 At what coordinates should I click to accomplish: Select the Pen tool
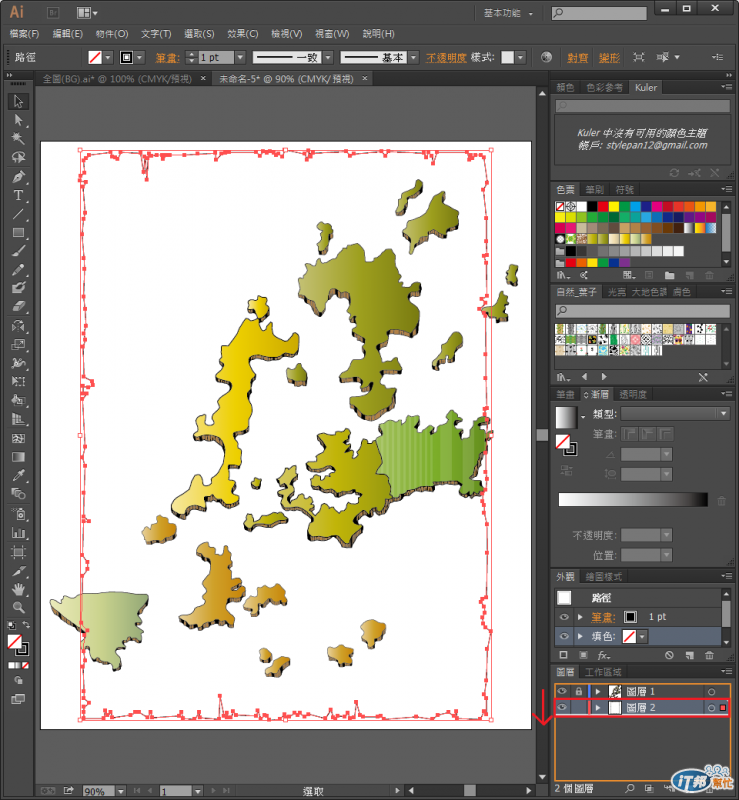coord(18,177)
